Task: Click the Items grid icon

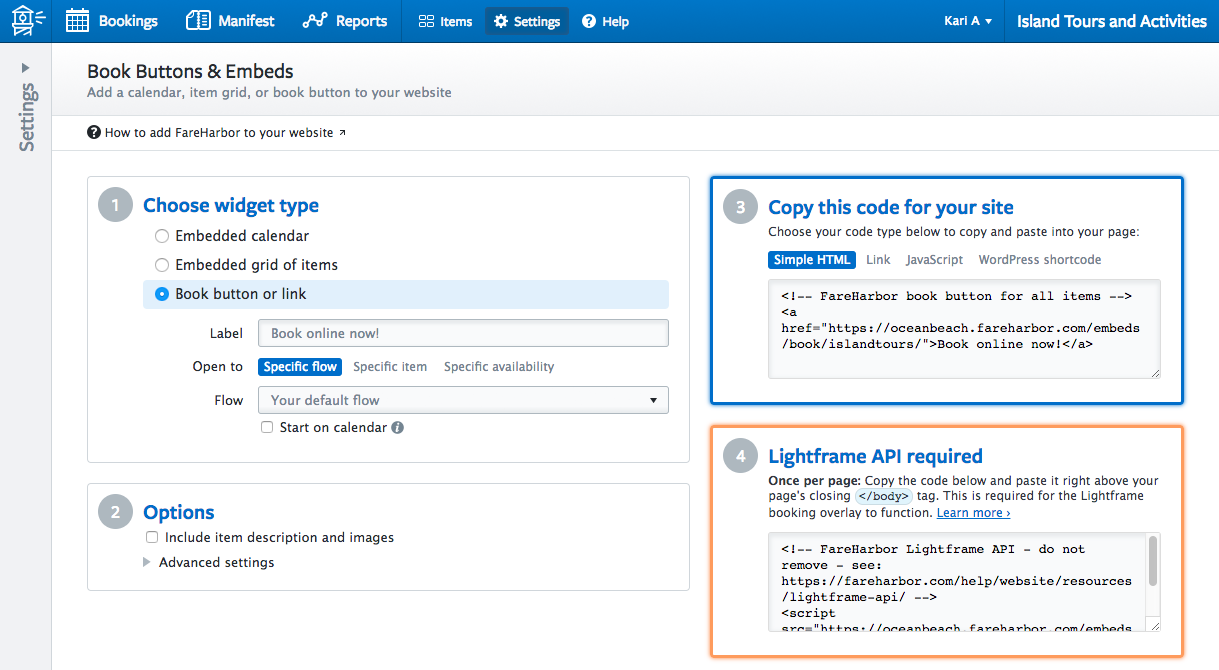Action: [x=426, y=21]
